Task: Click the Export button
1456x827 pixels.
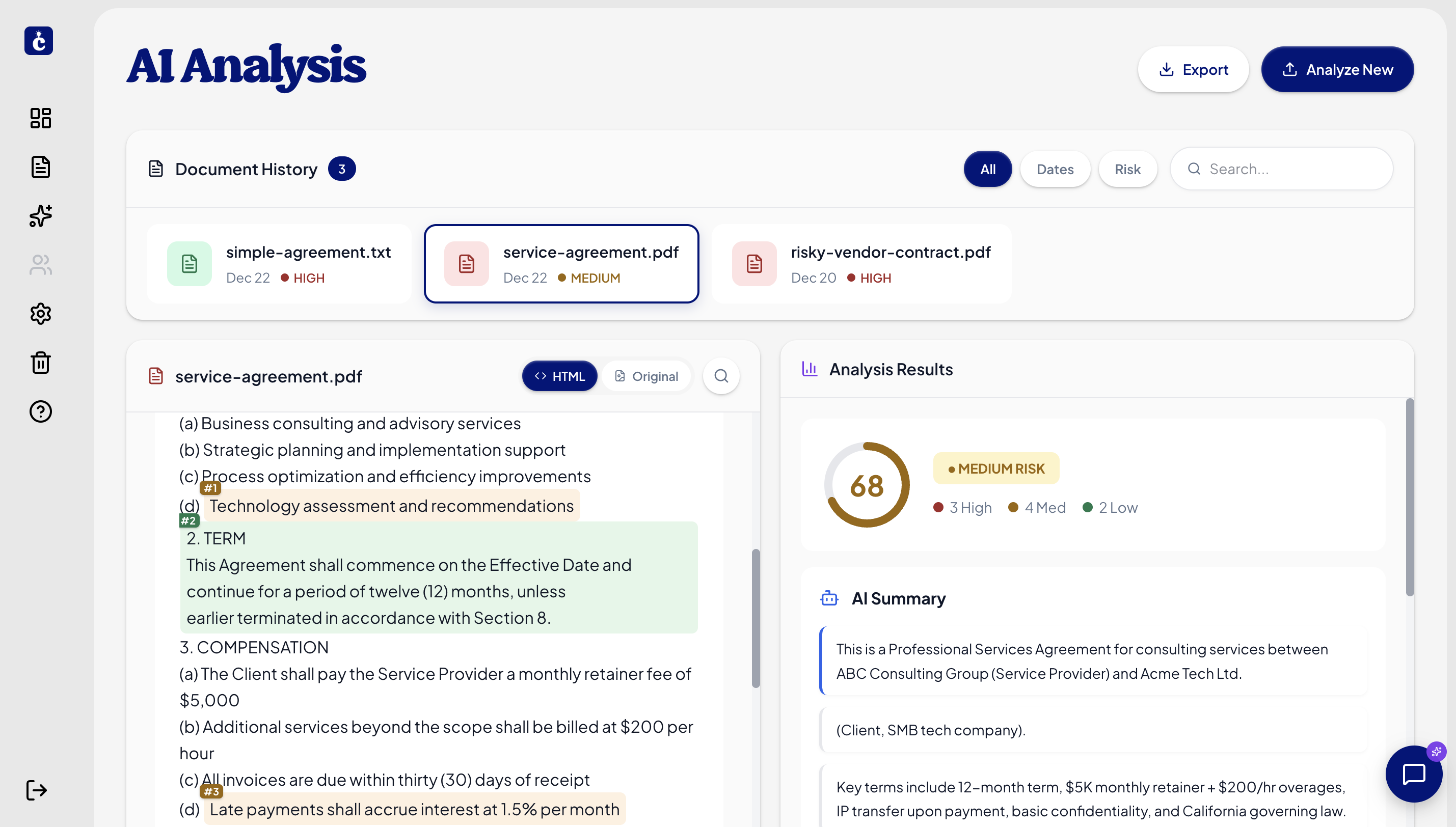Action: [1193, 69]
